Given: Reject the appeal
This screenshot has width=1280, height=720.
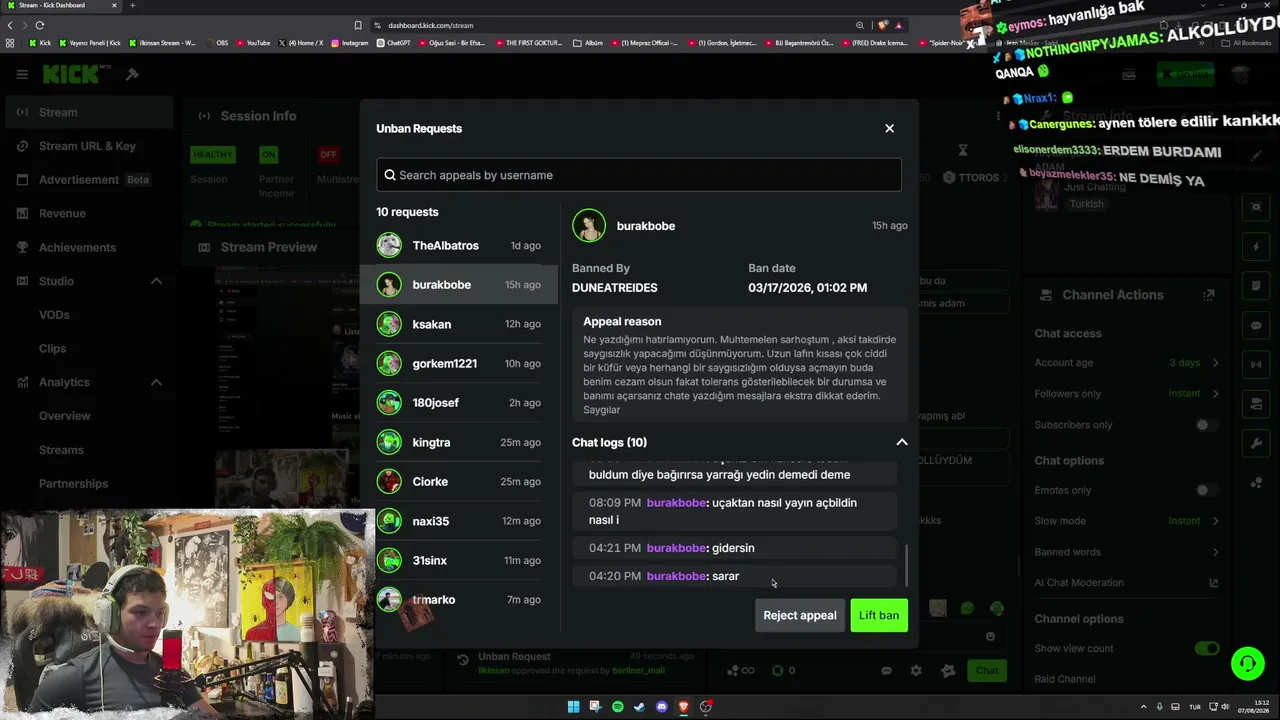Looking at the screenshot, I should (x=800, y=615).
